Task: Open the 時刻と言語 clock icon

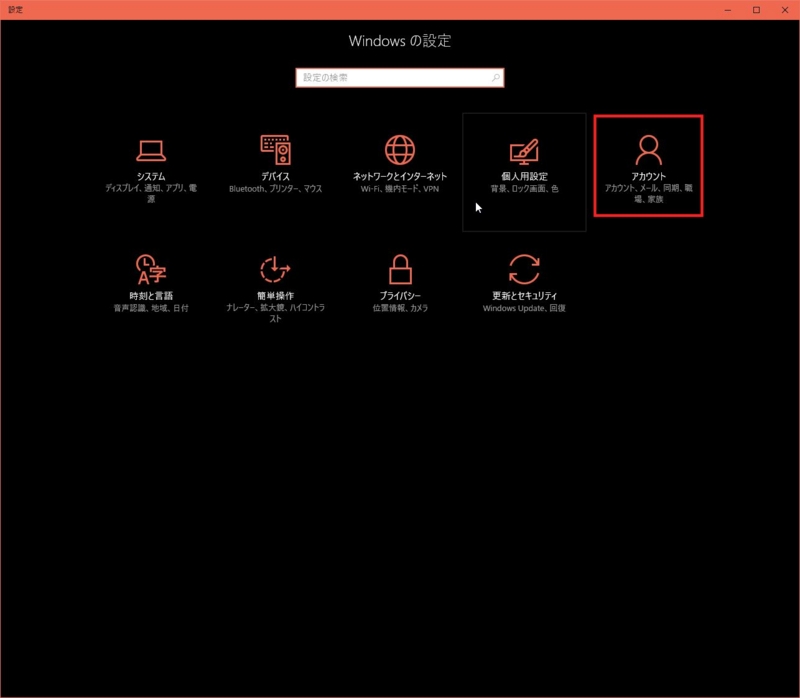Action: pyautogui.click(x=151, y=269)
